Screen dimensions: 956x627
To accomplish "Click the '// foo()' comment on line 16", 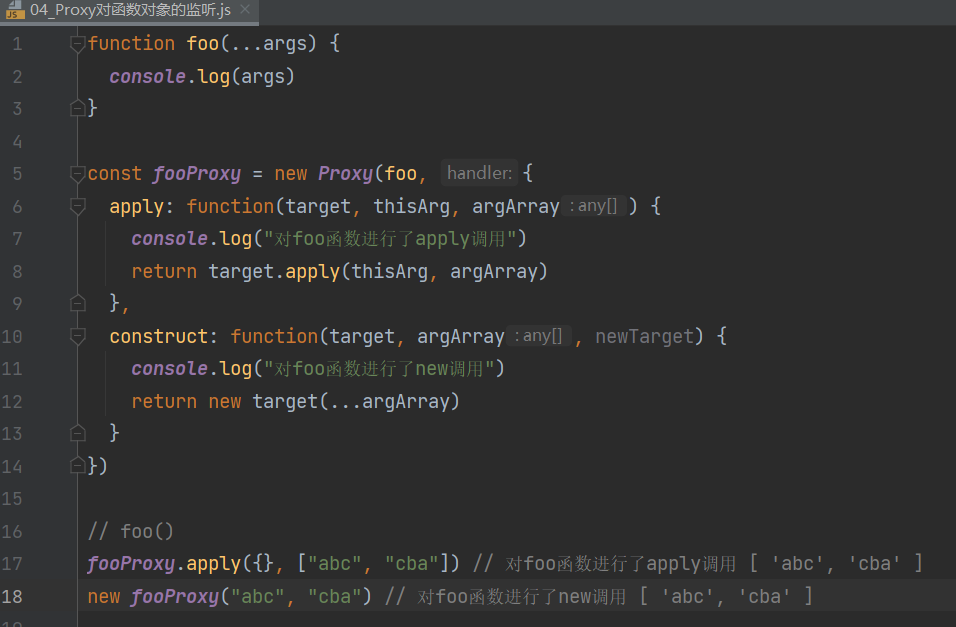I will [130, 531].
